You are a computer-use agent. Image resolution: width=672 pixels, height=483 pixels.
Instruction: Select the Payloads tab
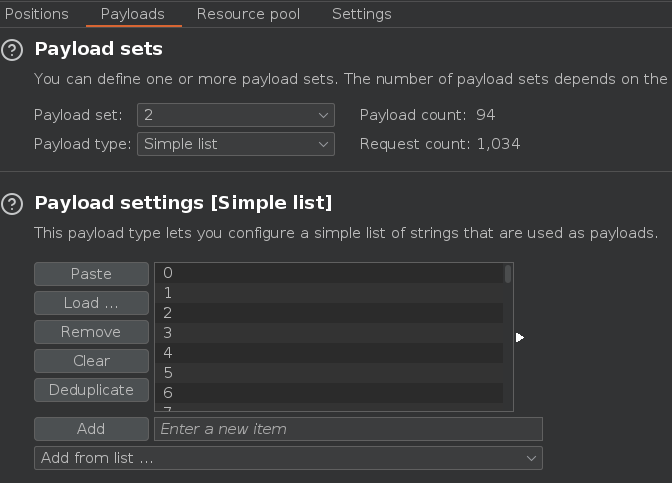click(133, 14)
